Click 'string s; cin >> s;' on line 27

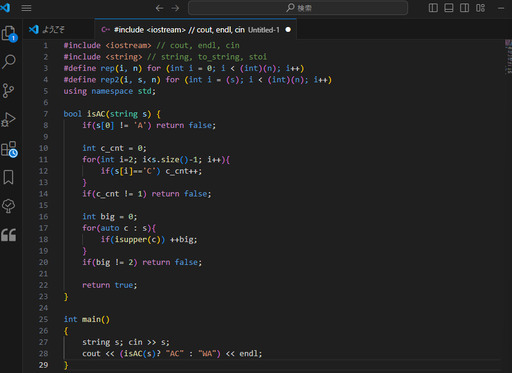[x=126, y=342]
